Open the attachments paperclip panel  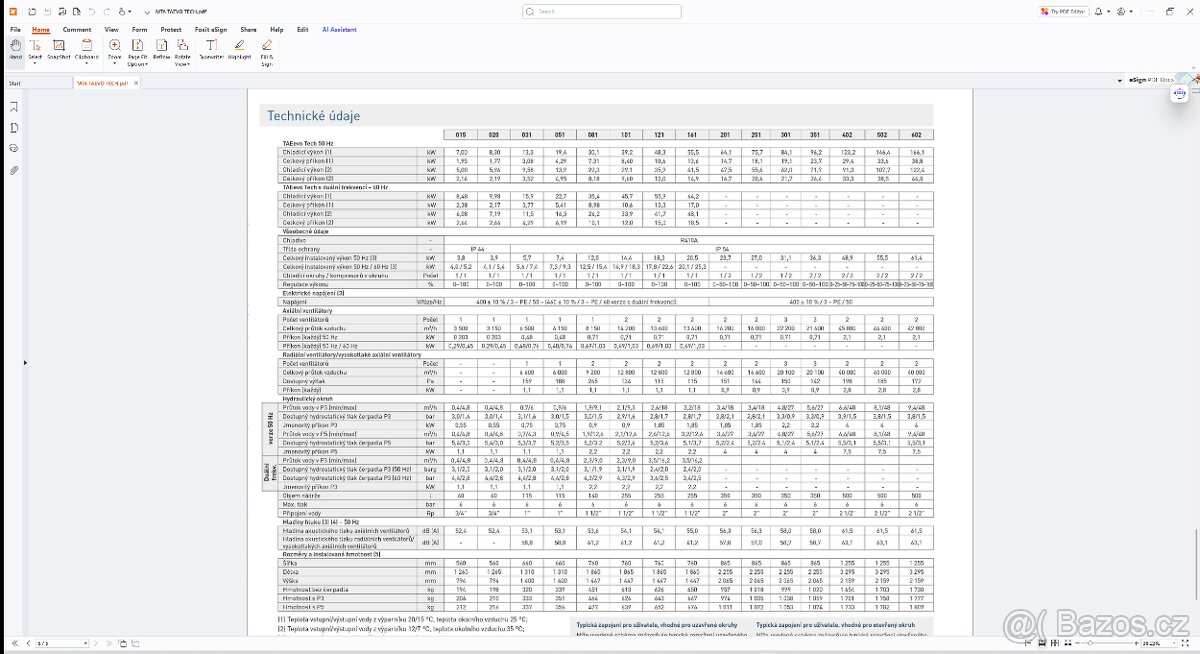click(x=14, y=170)
